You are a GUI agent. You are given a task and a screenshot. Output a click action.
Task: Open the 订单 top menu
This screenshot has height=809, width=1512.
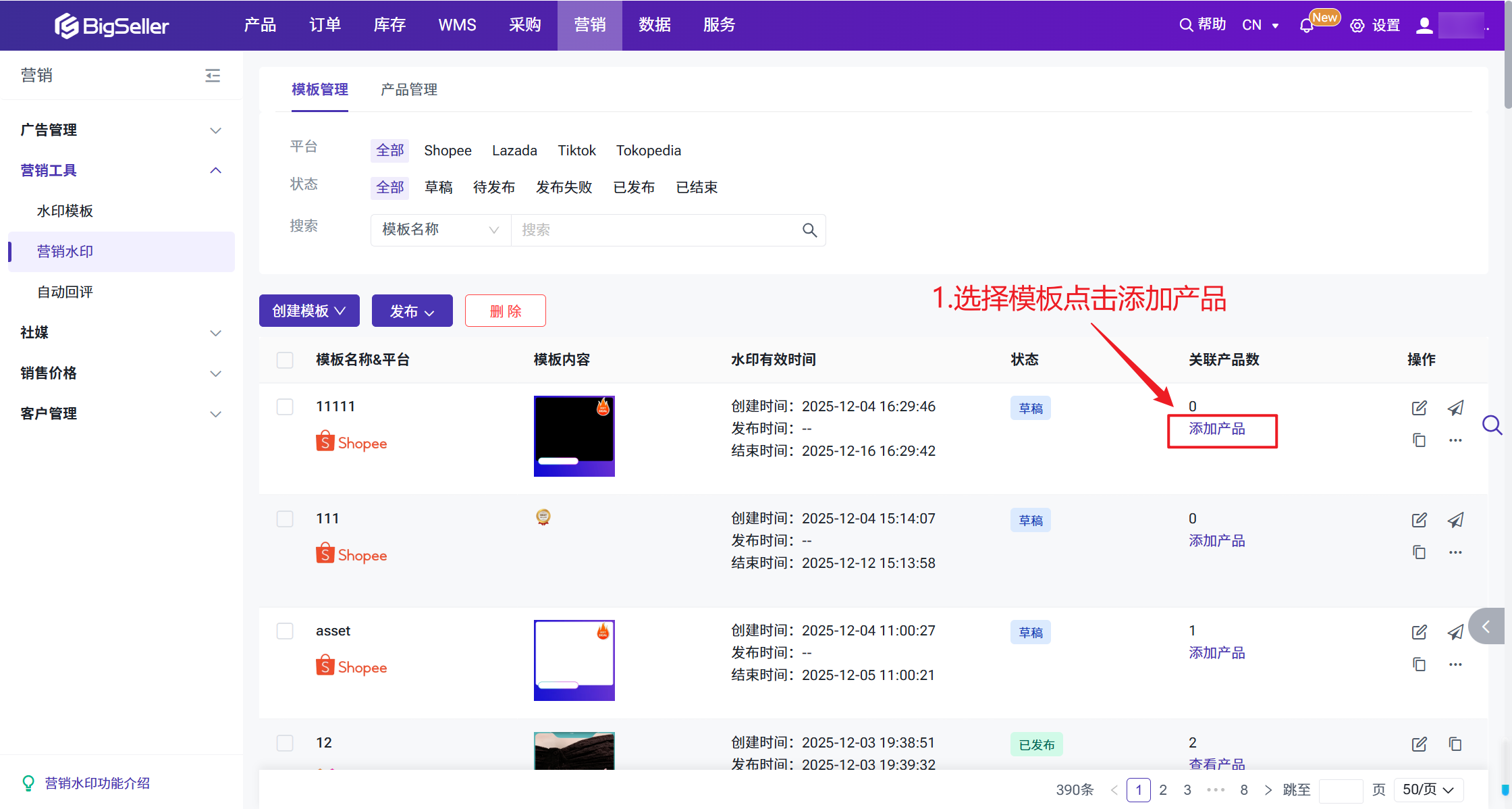325,25
